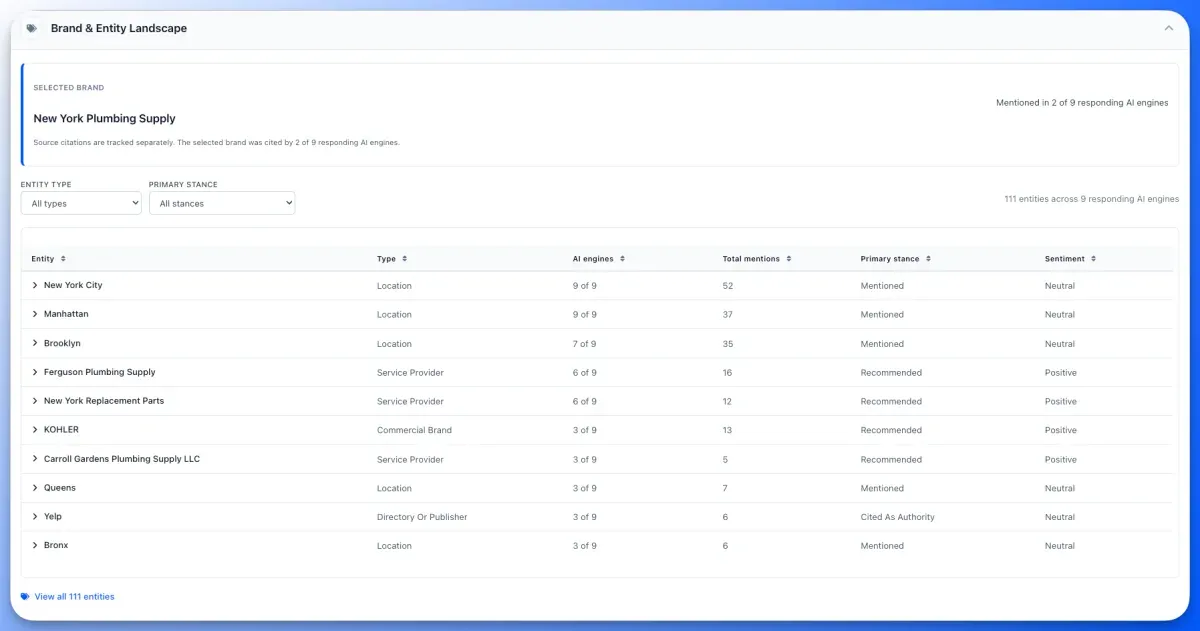The height and width of the screenshot is (631, 1200).
Task: Expand the Brooklyn row
Action: tap(35, 343)
